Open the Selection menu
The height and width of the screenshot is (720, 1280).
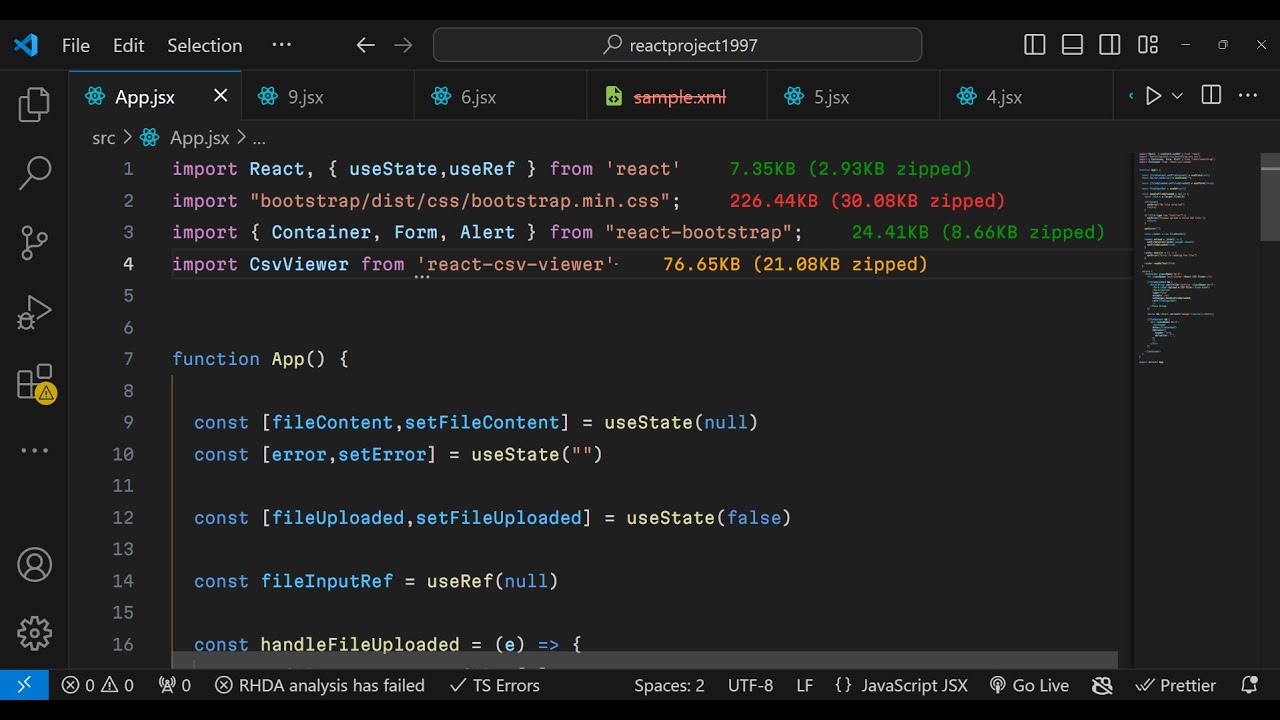click(x=204, y=45)
